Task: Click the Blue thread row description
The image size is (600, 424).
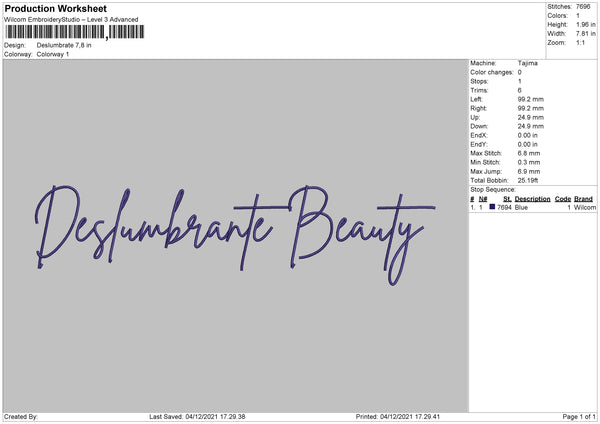Action: tap(521, 207)
